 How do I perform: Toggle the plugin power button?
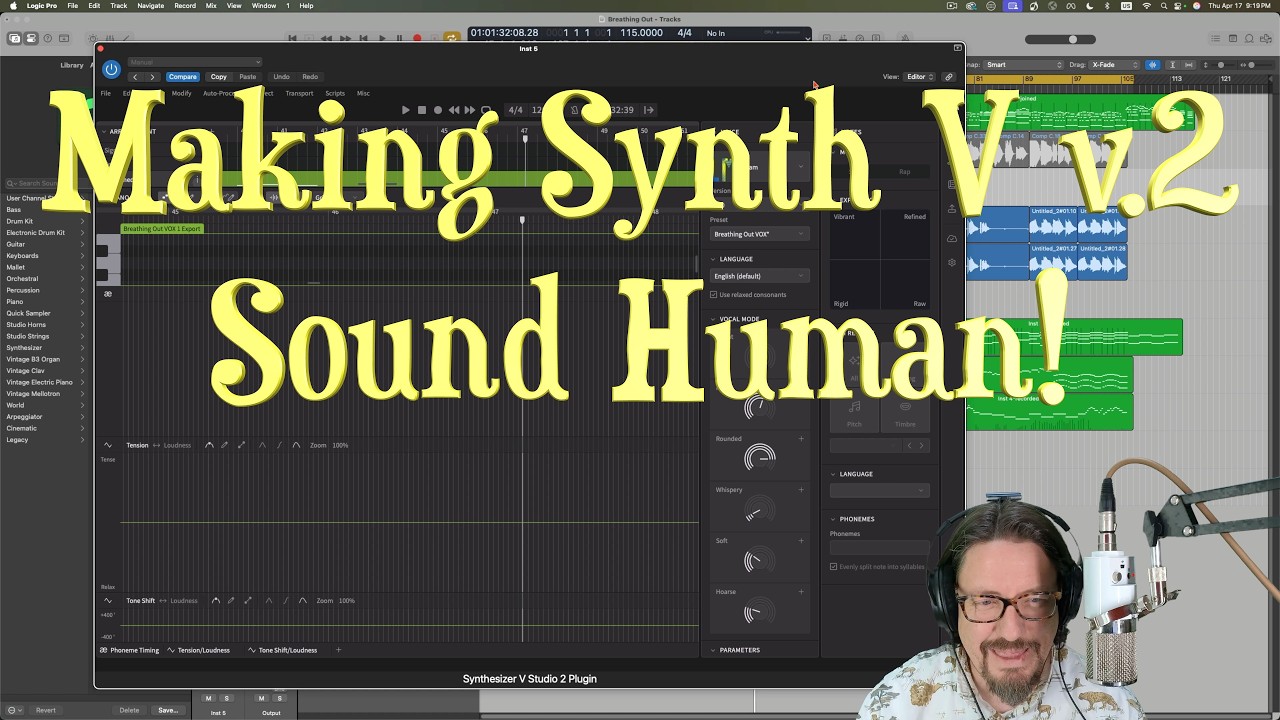[111, 69]
